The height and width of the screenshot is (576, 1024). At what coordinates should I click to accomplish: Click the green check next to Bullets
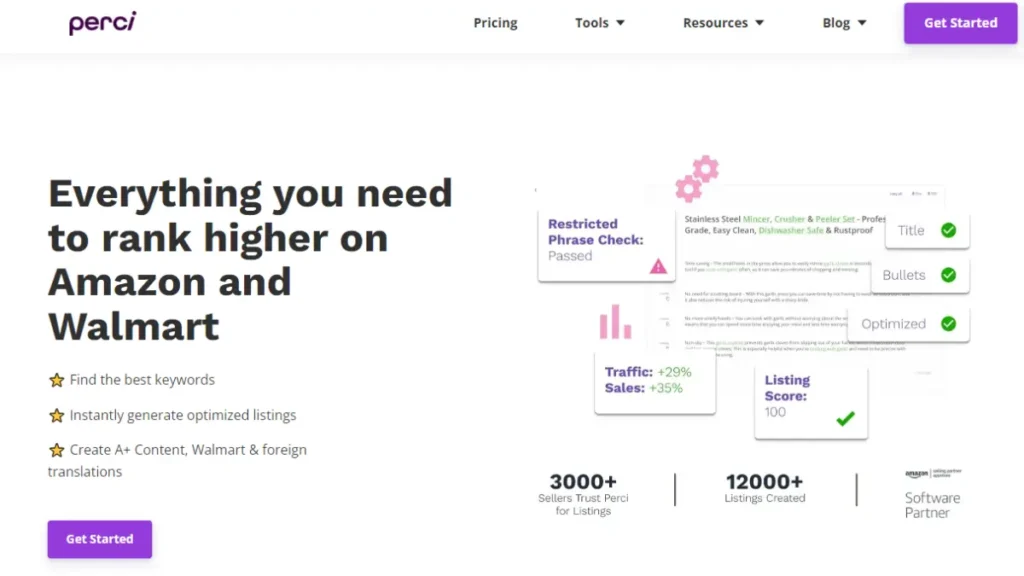[x=948, y=275]
